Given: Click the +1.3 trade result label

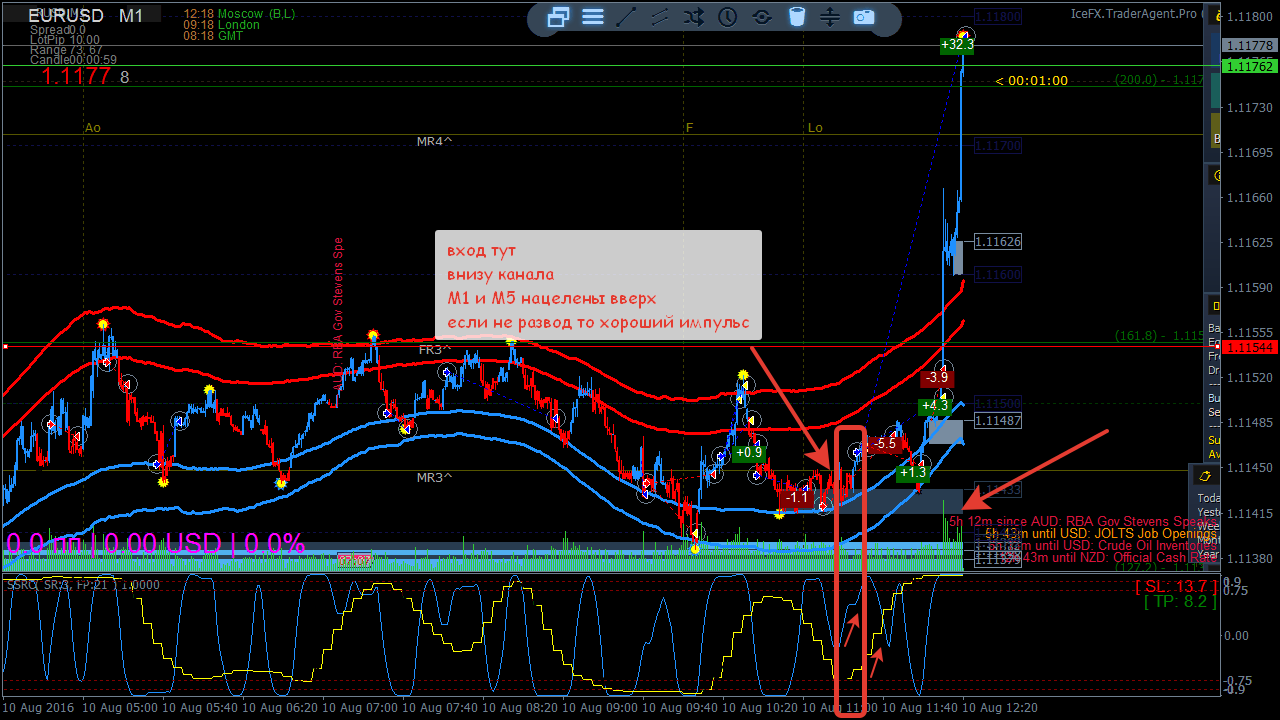Looking at the screenshot, I should [913, 472].
